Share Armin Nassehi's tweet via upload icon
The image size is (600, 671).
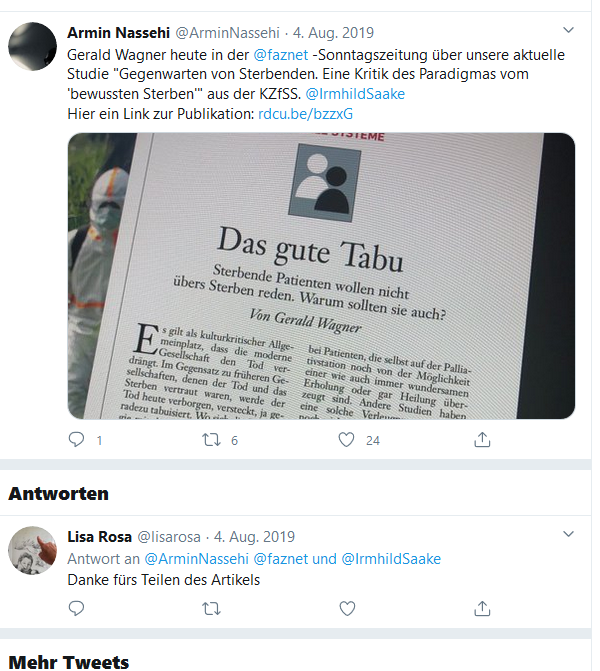click(x=482, y=439)
